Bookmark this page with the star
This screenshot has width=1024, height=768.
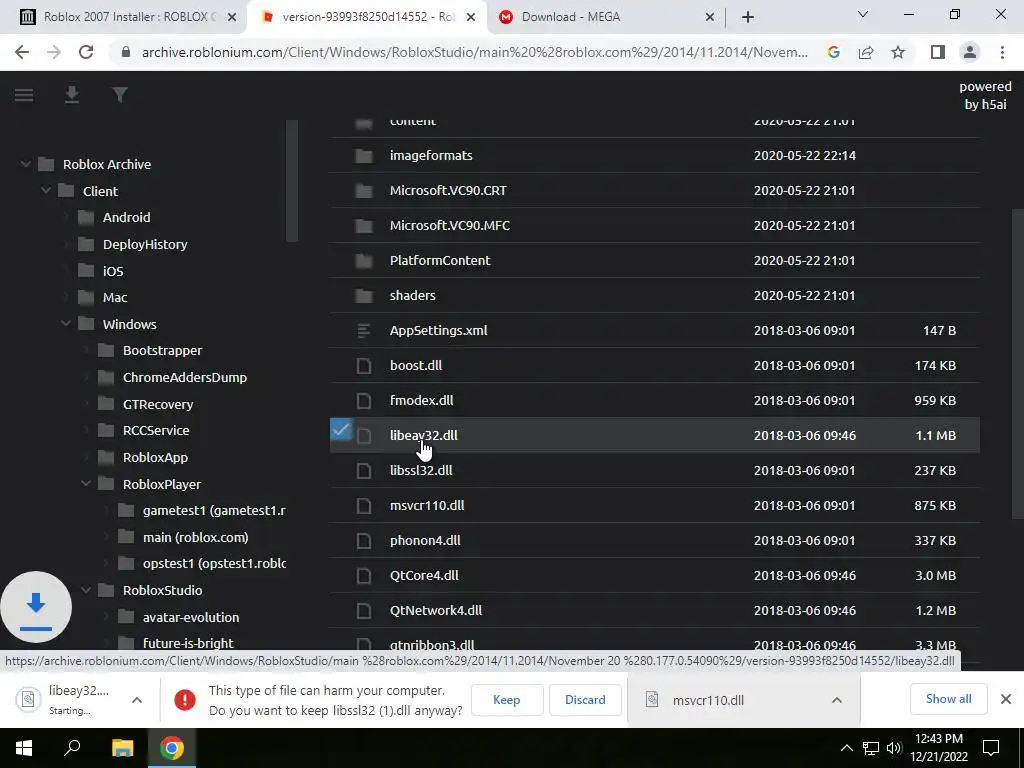pos(898,52)
